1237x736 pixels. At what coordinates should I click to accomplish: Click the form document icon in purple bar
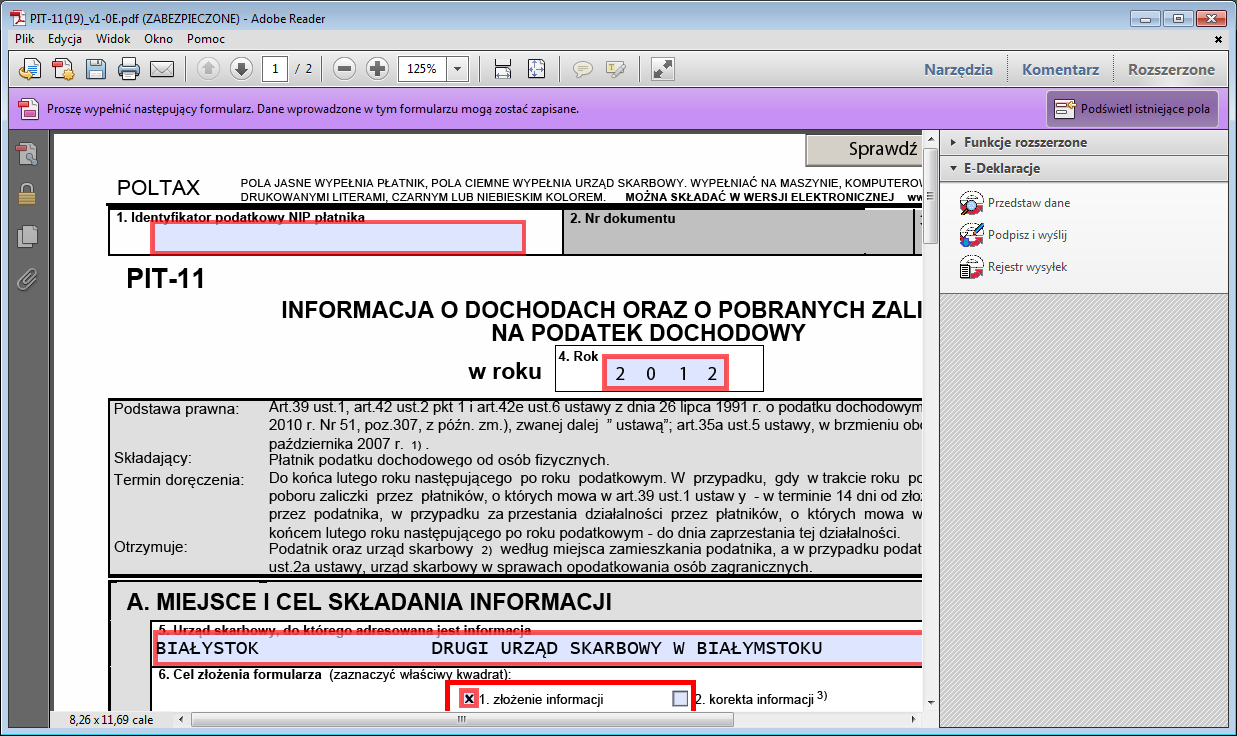point(28,109)
